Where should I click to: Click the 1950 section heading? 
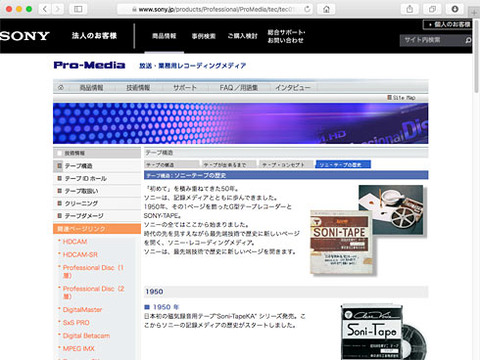pyautogui.click(x=286, y=292)
